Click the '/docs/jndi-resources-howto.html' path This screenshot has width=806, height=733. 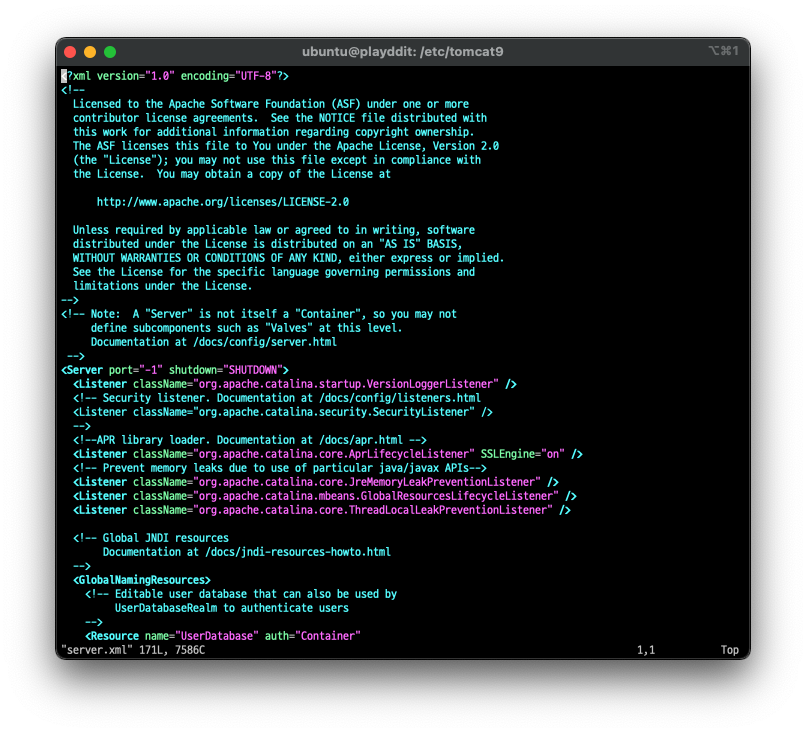[298, 552]
